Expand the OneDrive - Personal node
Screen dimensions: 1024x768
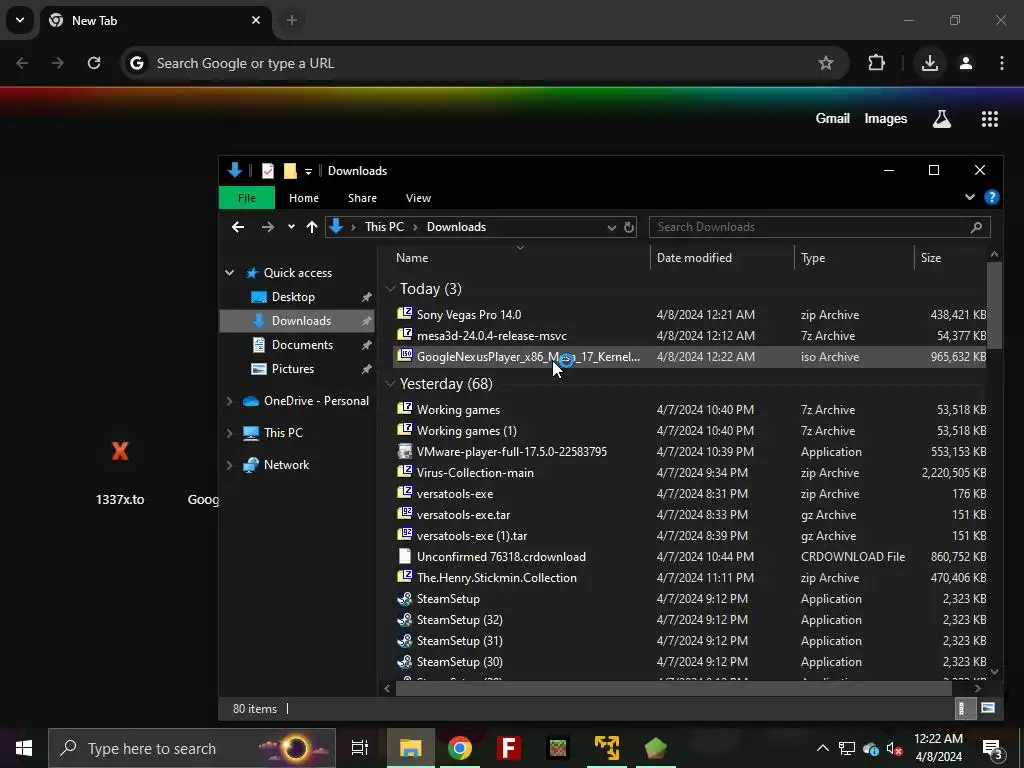[x=230, y=401]
